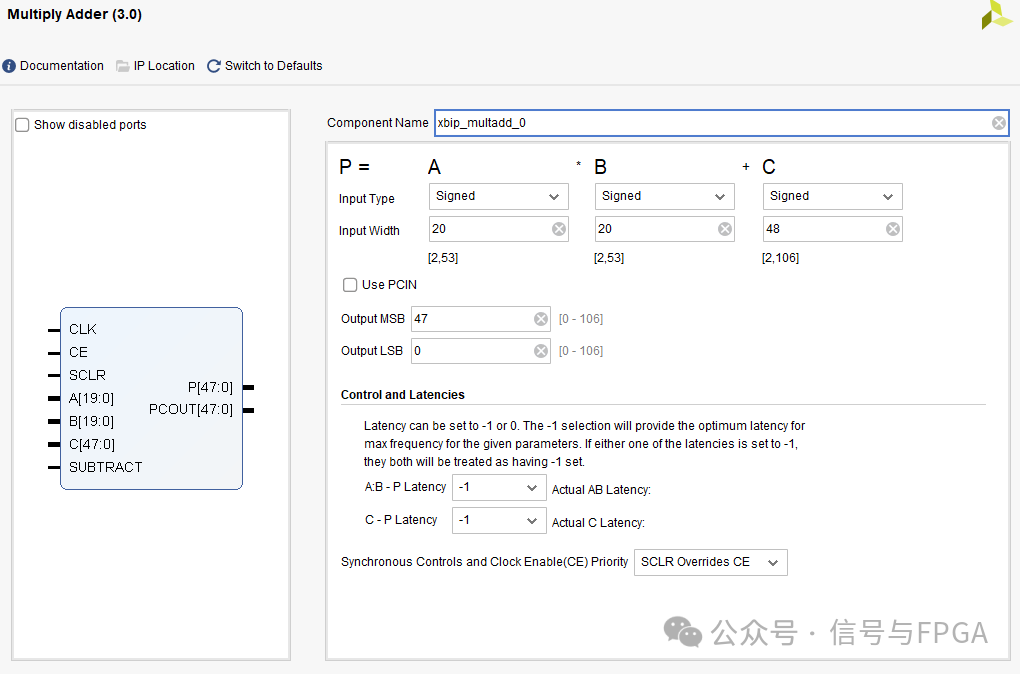This screenshot has height=674, width=1020.
Task: Clear the C Input Width value
Action: click(x=892, y=229)
